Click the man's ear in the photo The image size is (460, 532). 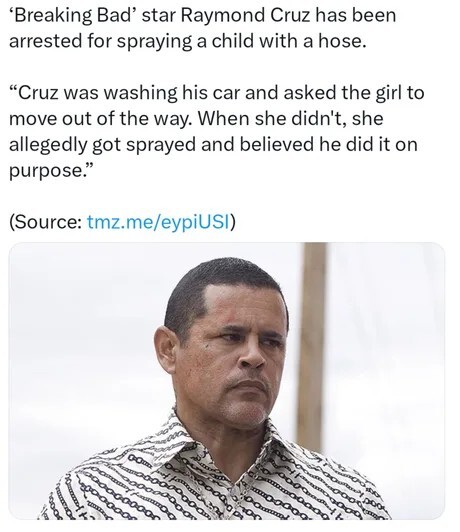tap(166, 349)
